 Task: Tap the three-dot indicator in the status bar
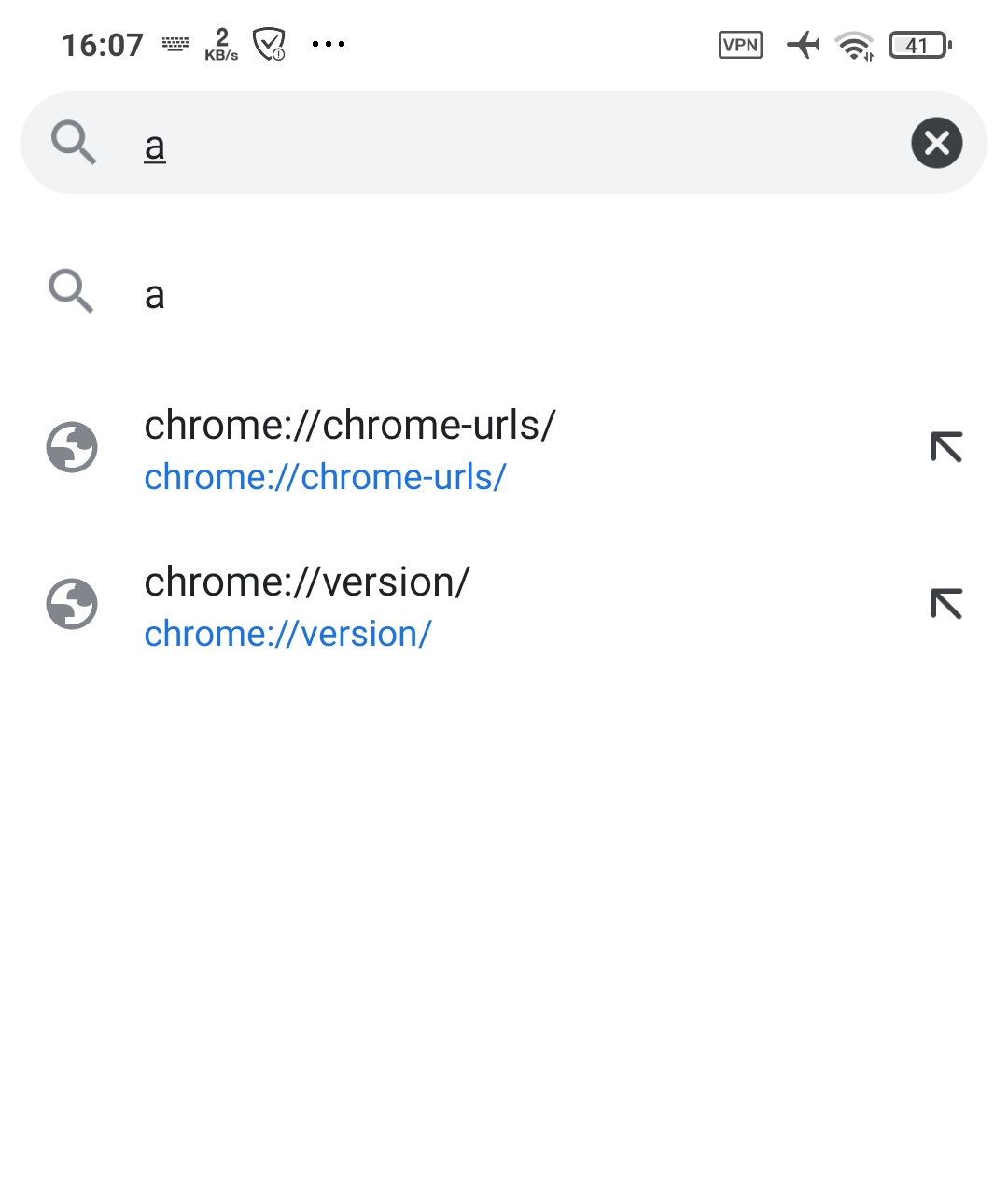(x=329, y=44)
